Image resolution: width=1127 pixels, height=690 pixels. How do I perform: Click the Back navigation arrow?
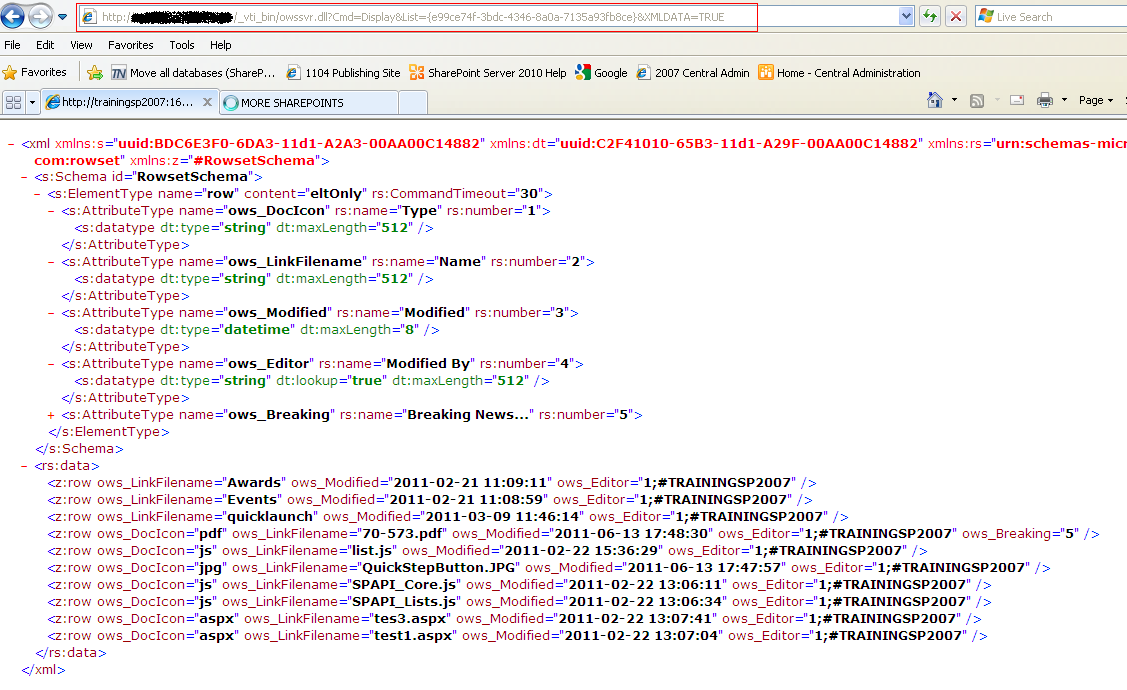pos(13,16)
